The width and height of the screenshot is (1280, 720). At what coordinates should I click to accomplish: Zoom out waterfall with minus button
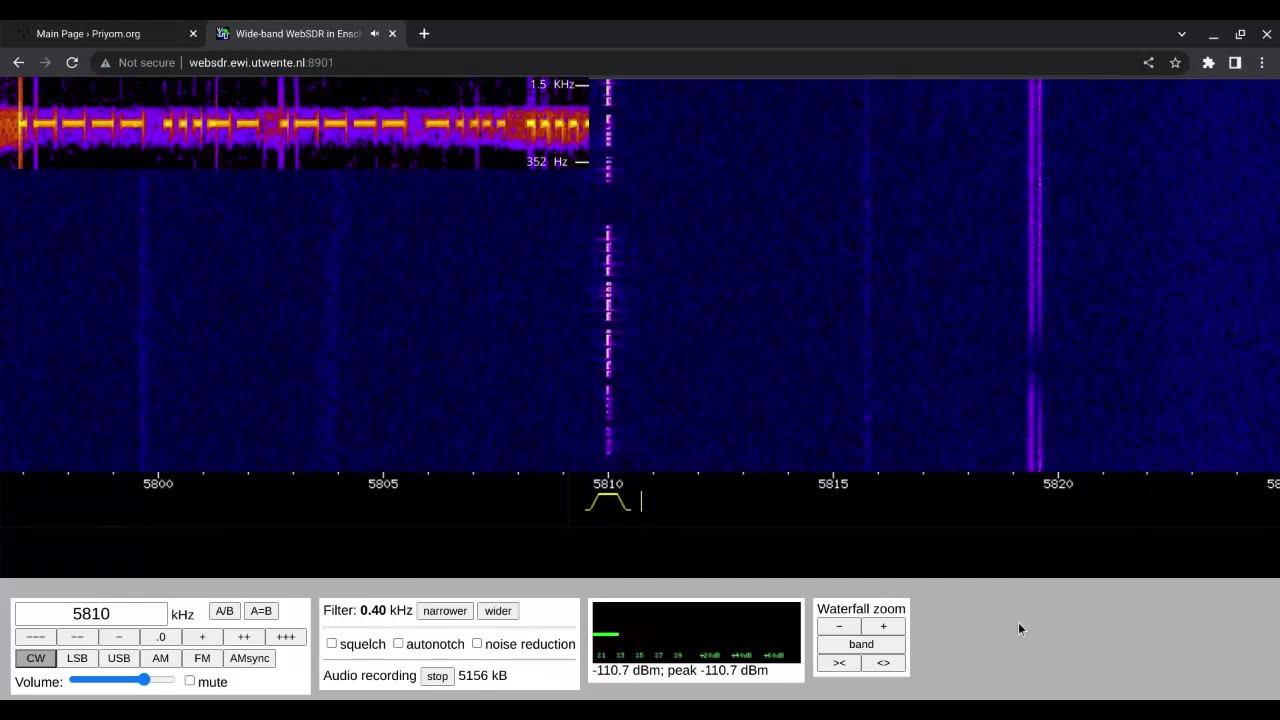(839, 626)
